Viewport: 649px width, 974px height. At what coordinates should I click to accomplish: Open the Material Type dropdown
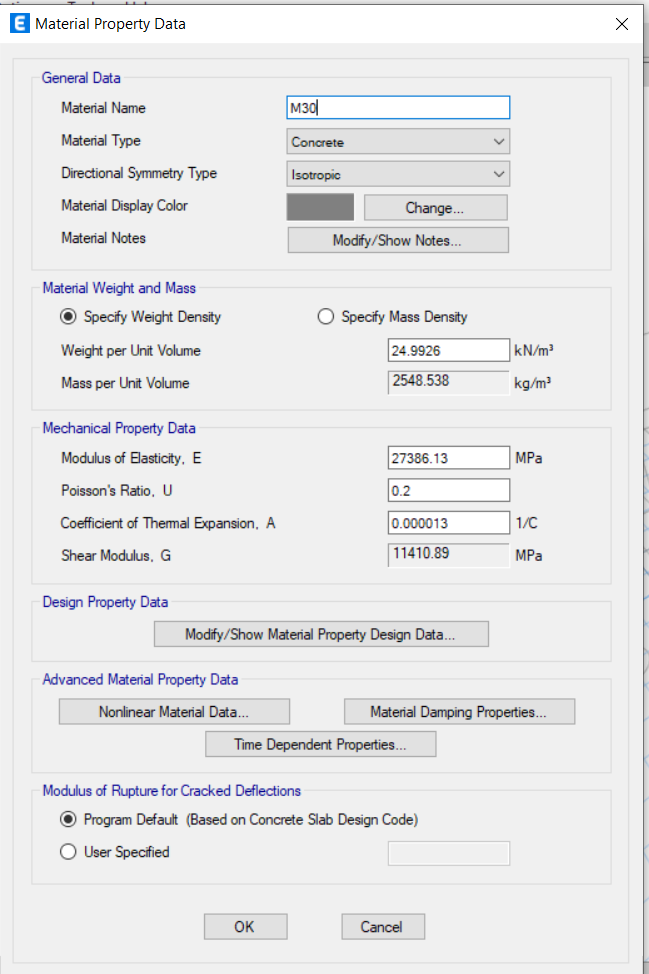point(398,142)
